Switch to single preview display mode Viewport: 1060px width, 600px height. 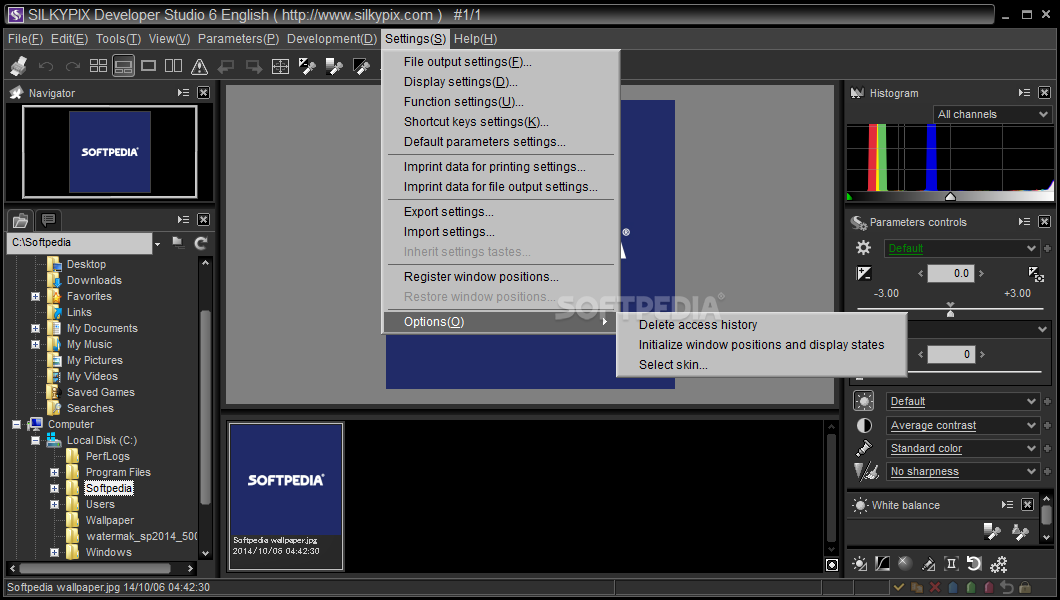[x=148, y=66]
